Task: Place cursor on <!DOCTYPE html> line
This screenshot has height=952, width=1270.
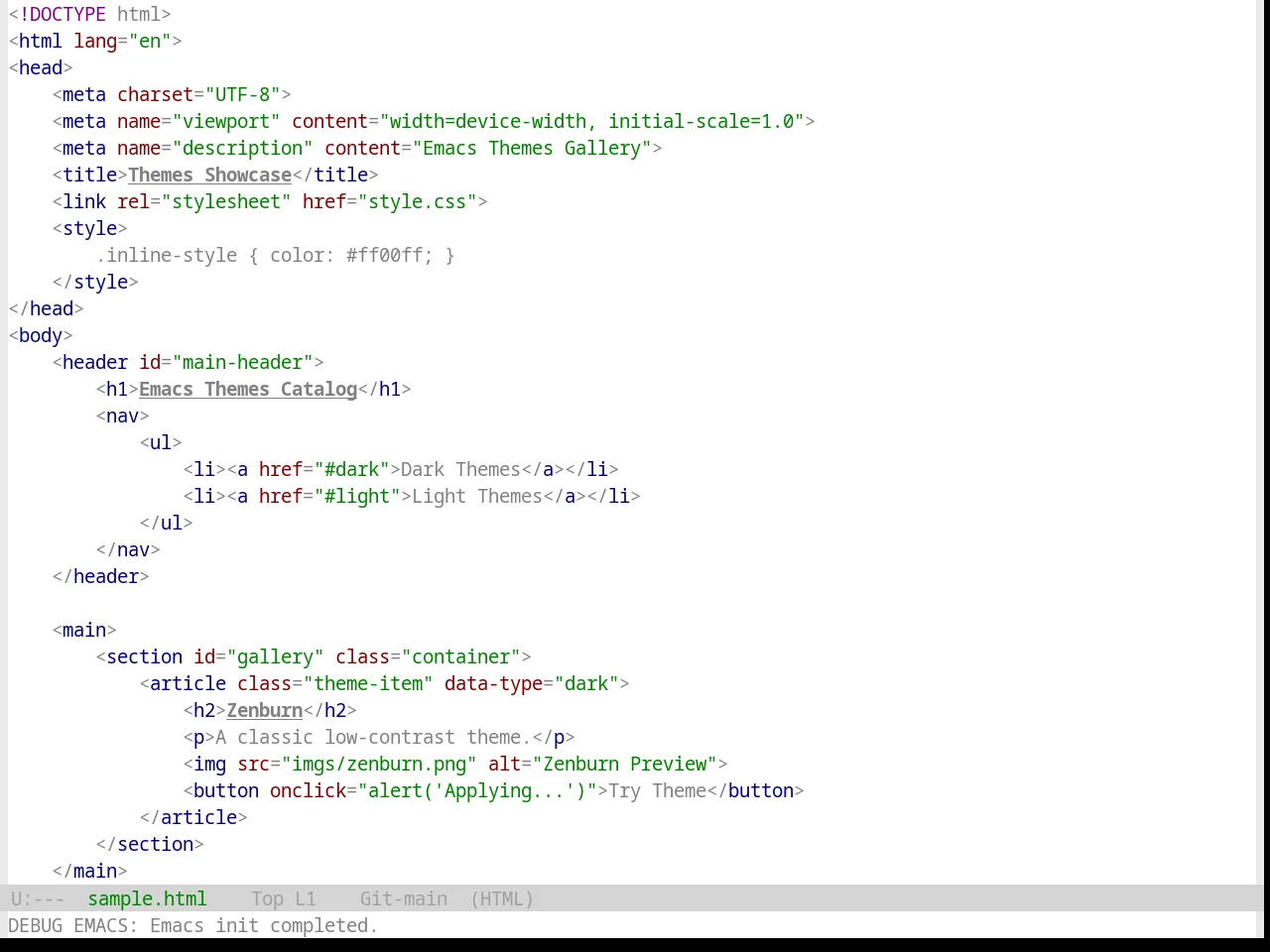Action: 90,15
